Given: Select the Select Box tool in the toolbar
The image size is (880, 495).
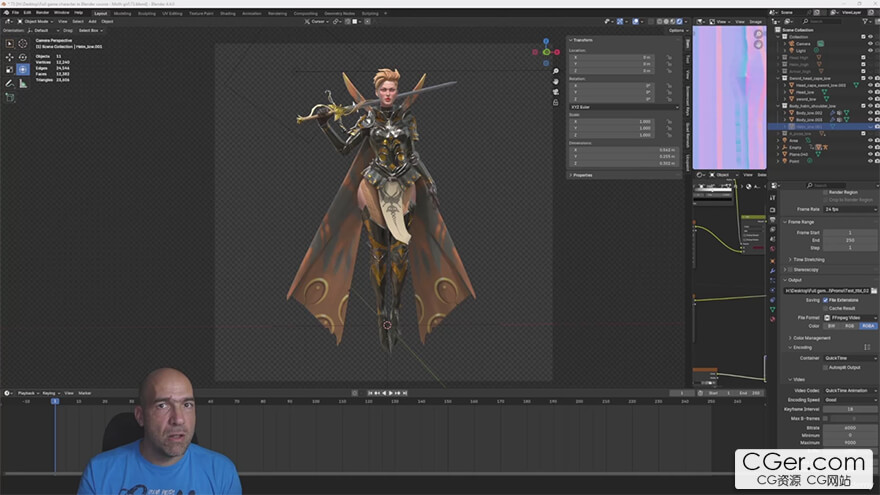Looking at the screenshot, I should tap(10, 43).
